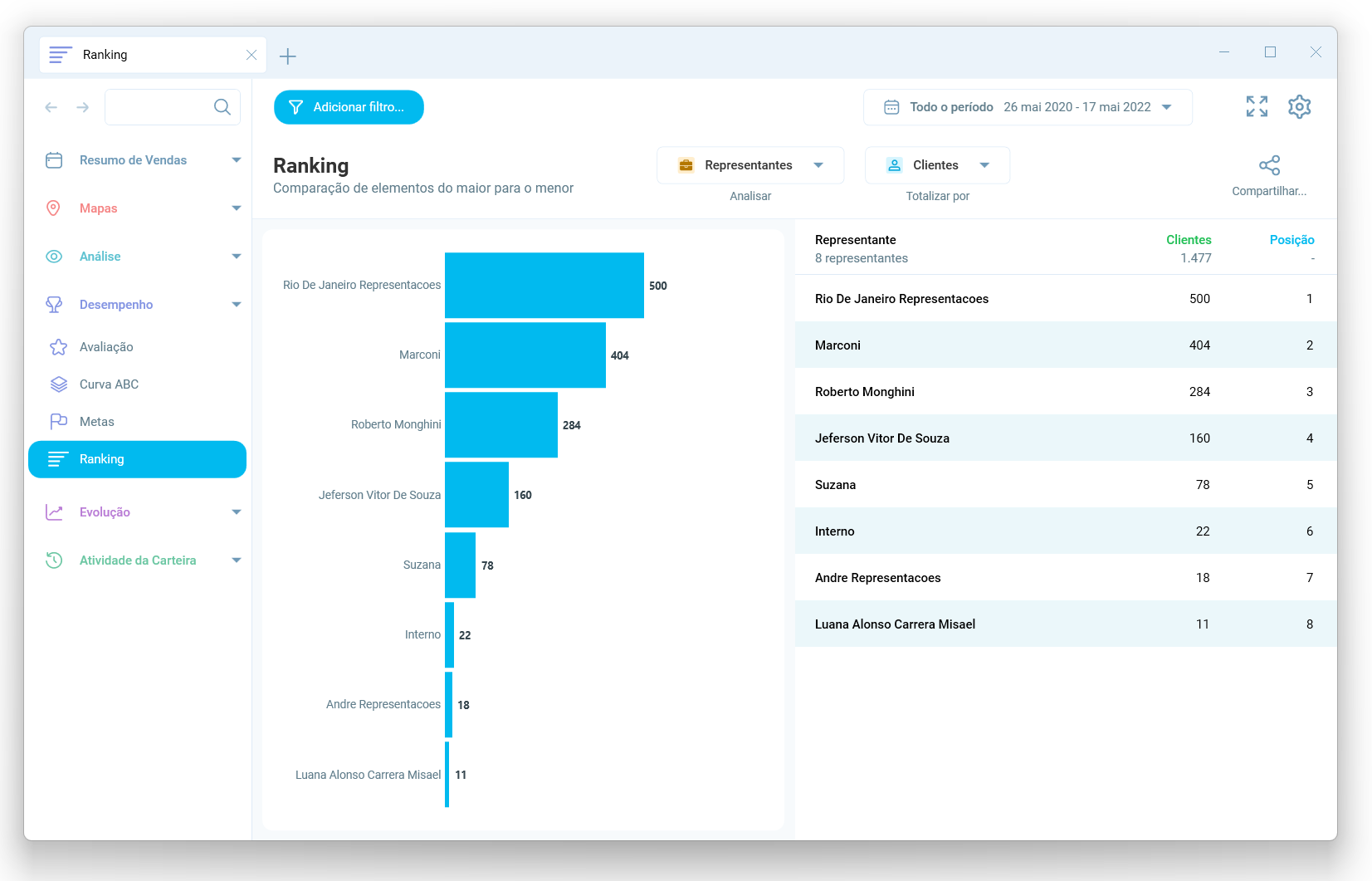The image size is (1372, 881).
Task: Select the Roberto Monghini table row
Action: coord(1066,392)
